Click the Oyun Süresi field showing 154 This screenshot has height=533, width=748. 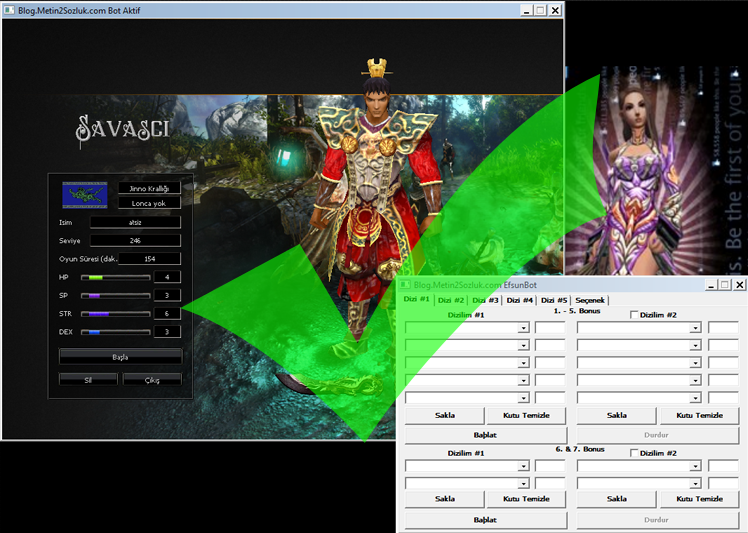click(x=149, y=259)
